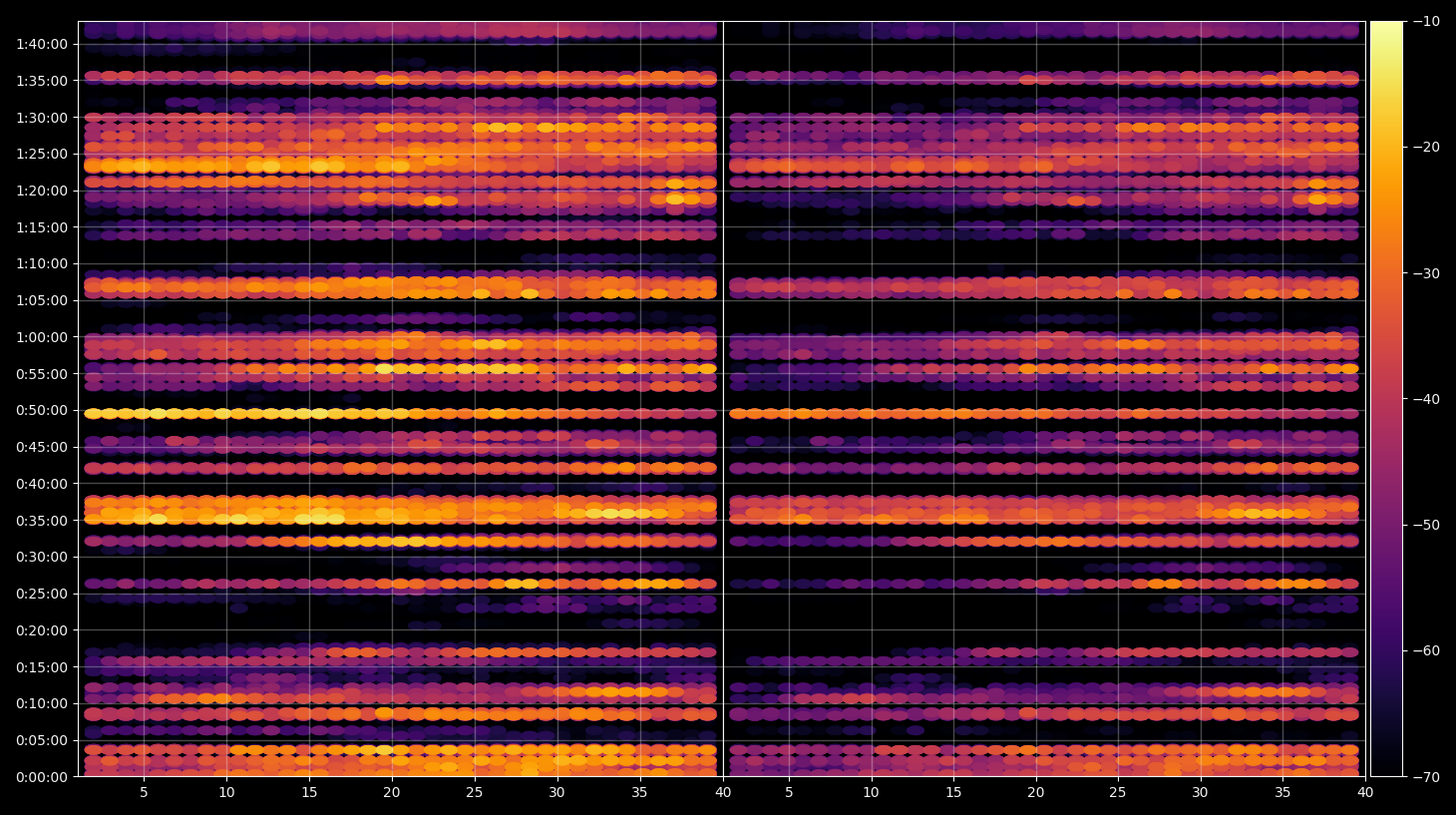Click the 1:35:00 time axis label

coord(42,81)
